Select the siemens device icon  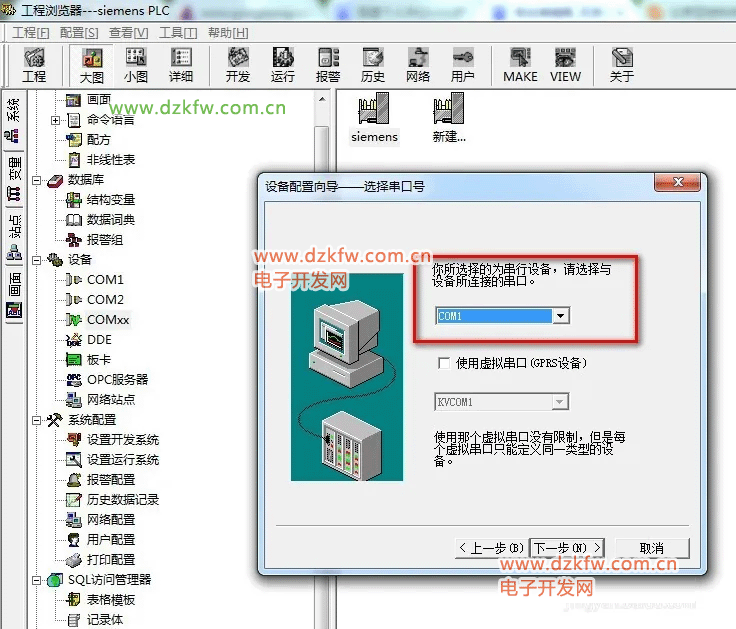[x=375, y=118]
